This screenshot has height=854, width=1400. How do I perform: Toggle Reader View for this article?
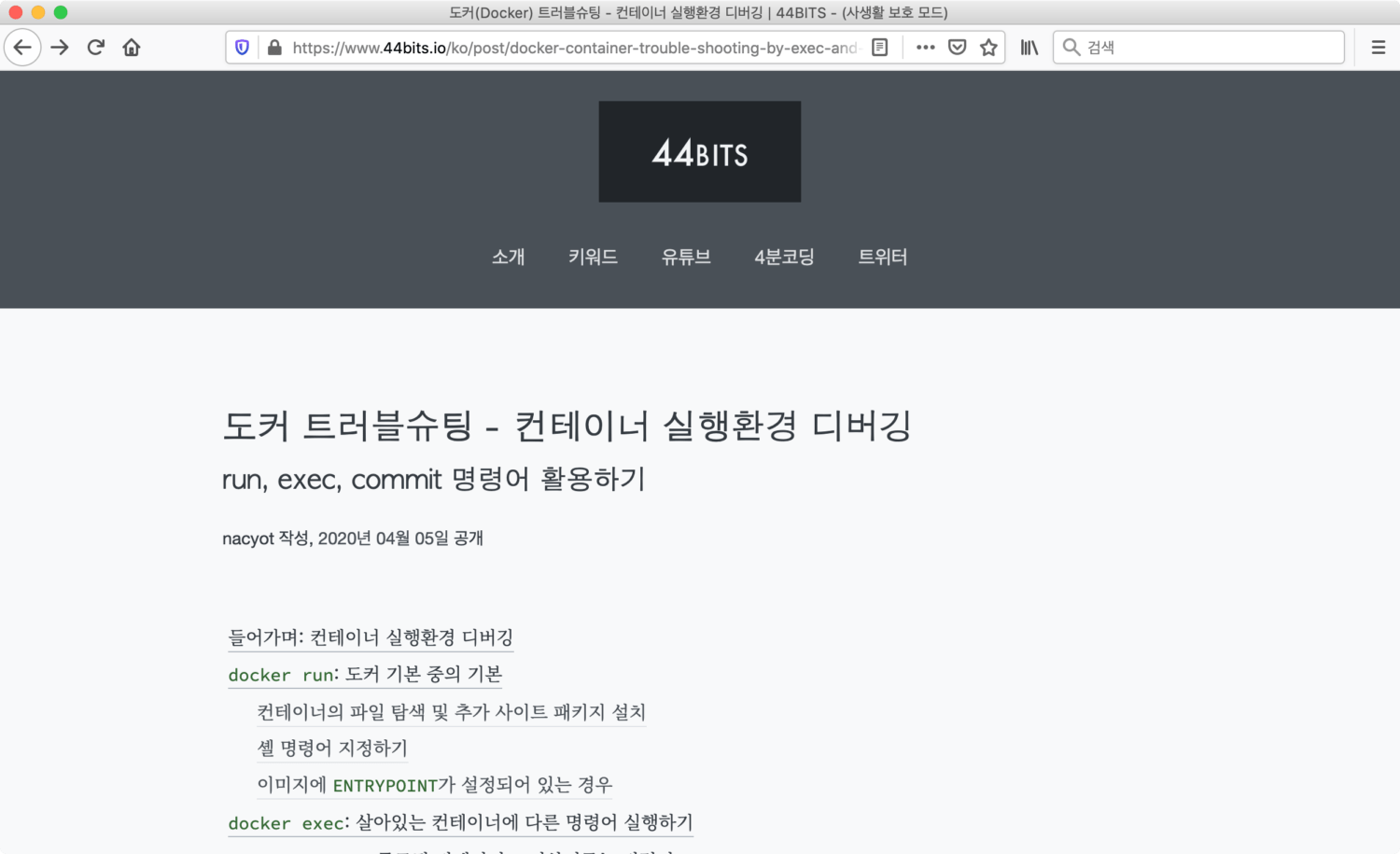pos(879,48)
